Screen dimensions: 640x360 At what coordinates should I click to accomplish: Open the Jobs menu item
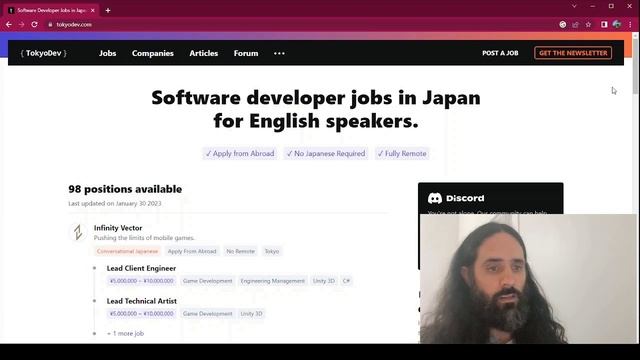[107, 53]
